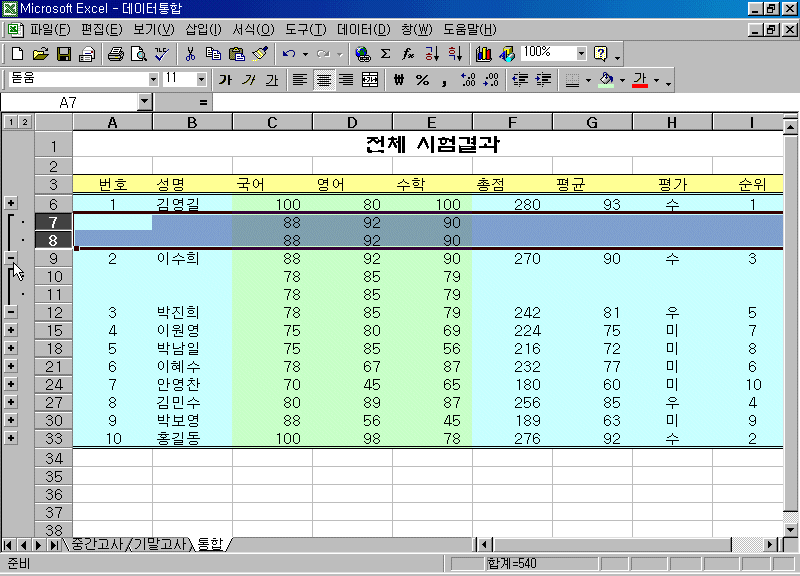
Task: Click vertical scrollbar down arrow
Action: pos(790,530)
